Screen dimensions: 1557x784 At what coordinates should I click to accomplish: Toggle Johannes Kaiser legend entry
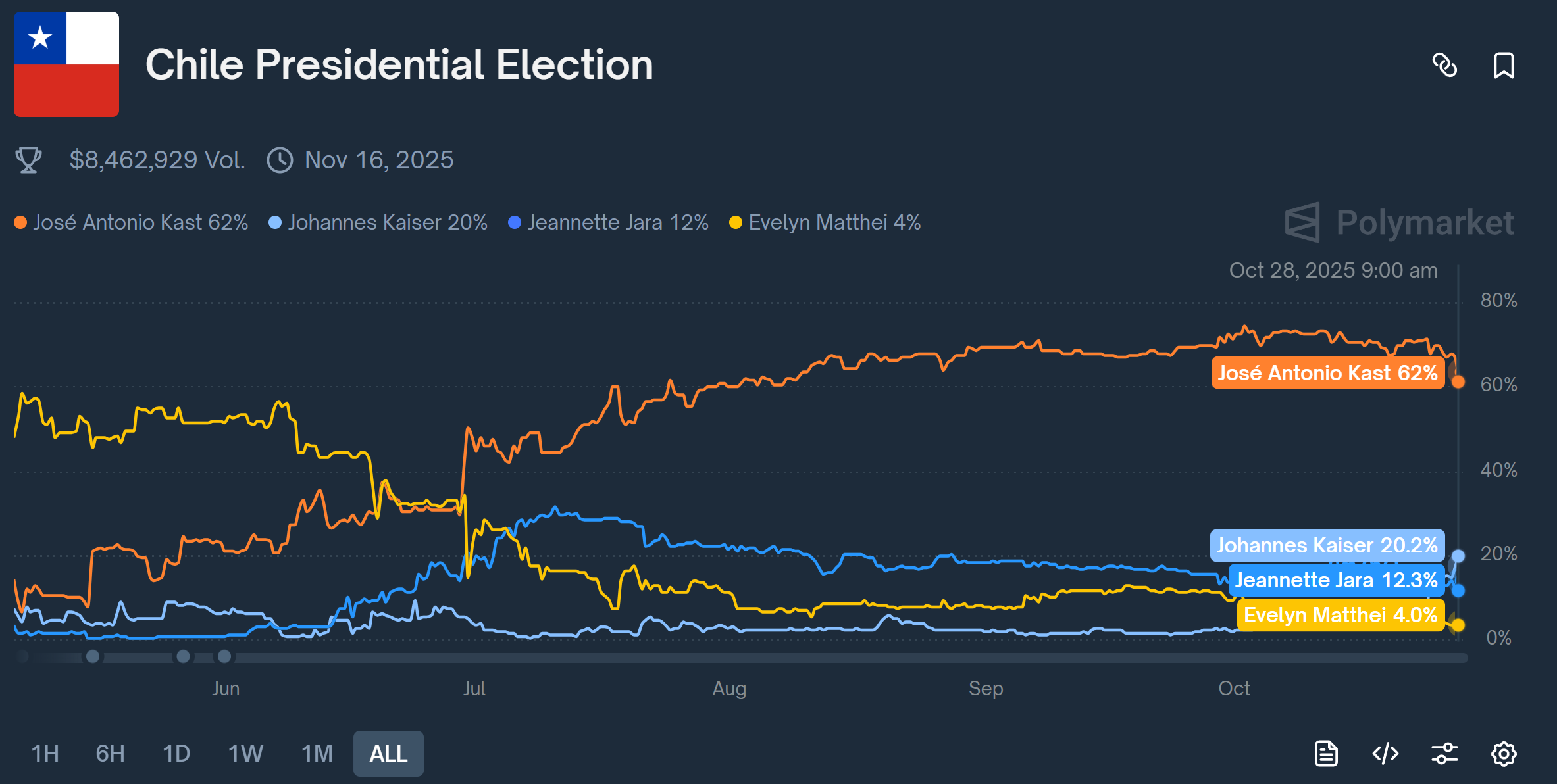pyautogui.click(x=378, y=222)
